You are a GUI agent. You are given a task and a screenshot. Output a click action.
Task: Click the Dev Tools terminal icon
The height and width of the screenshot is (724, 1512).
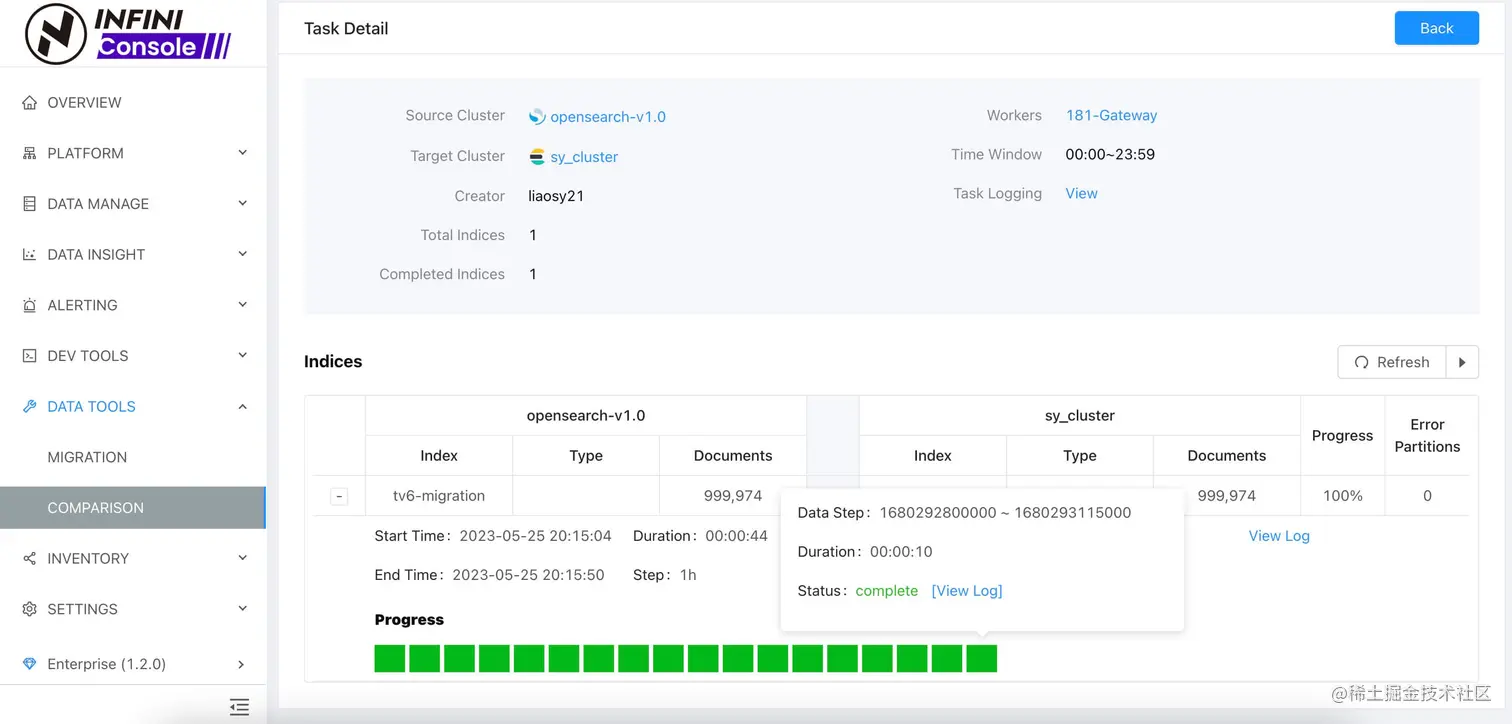pos(29,356)
